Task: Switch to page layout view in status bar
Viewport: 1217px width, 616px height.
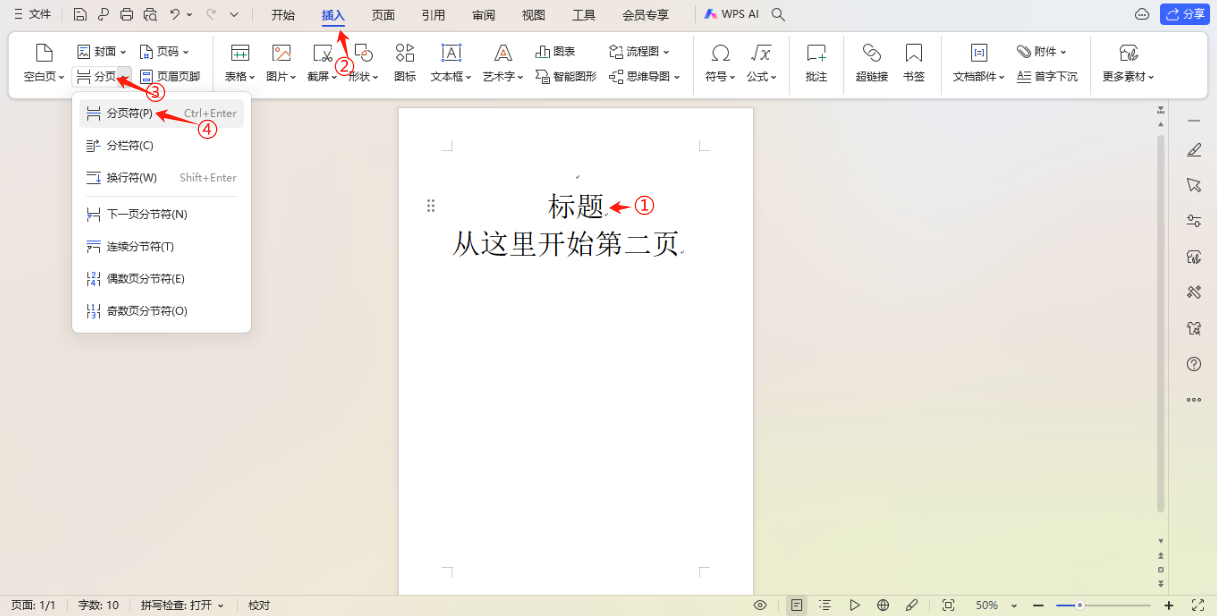Action: pos(796,605)
